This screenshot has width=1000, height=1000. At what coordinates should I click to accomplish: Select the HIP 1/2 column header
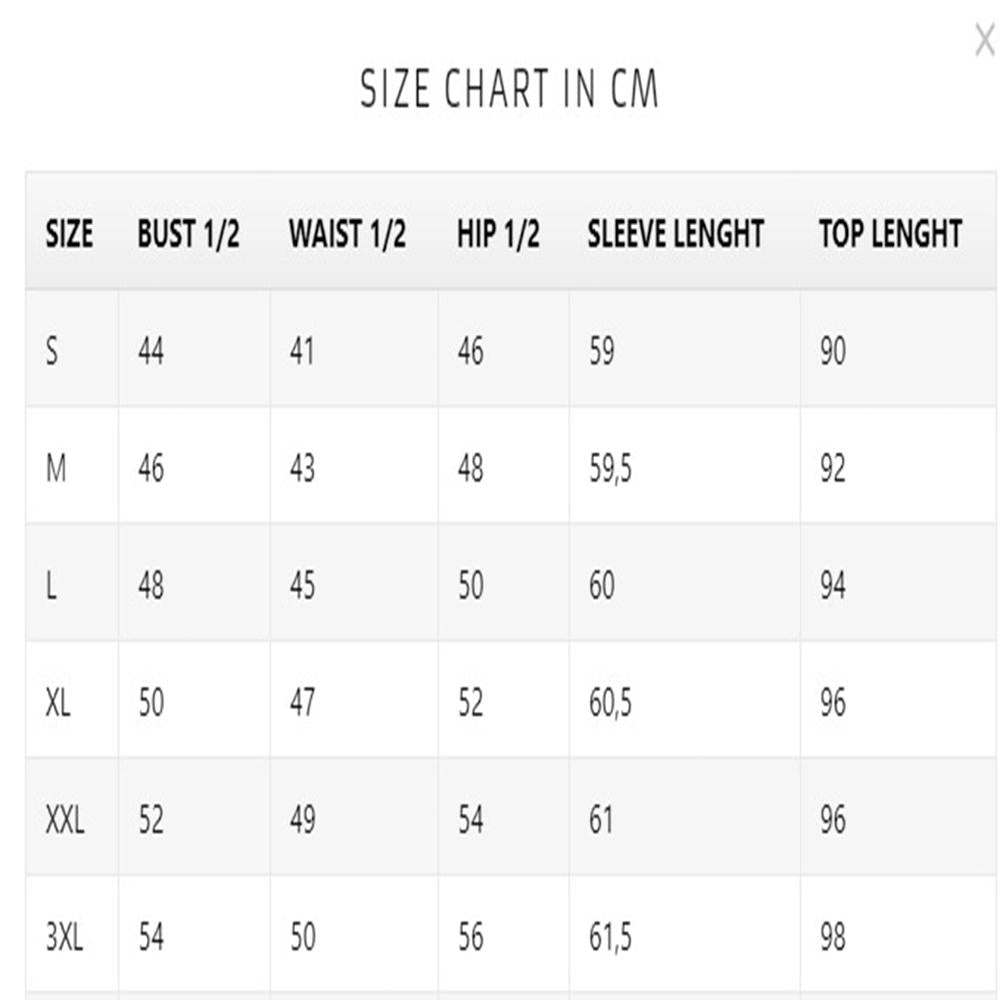(x=499, y=233)
